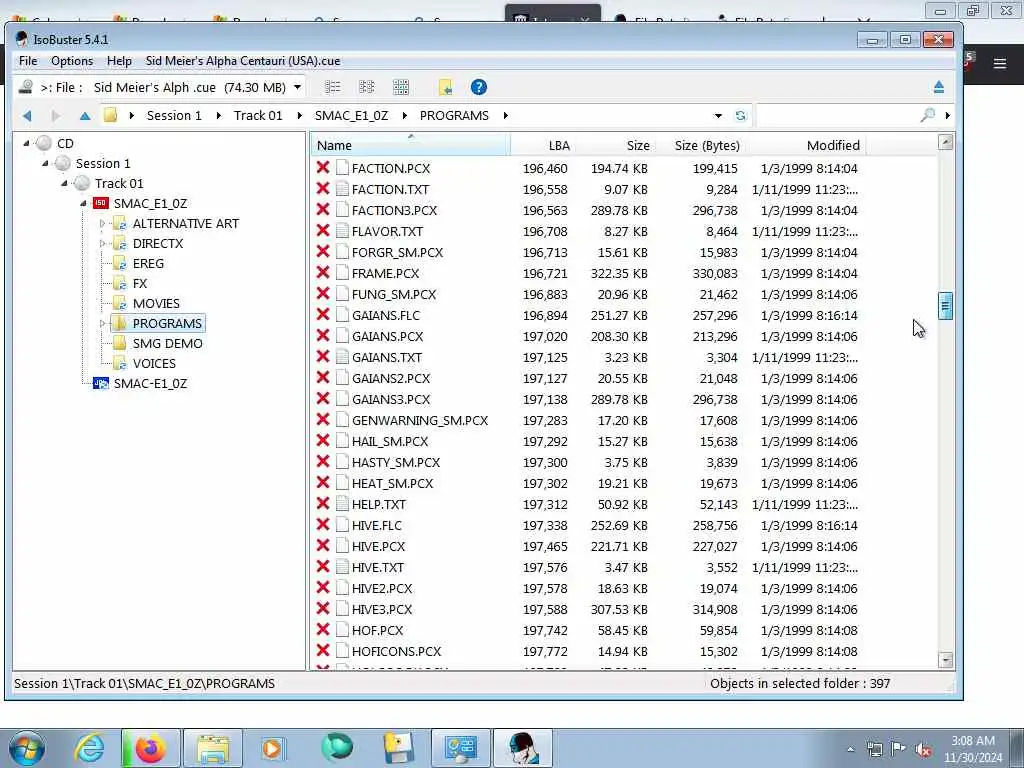Select the EREG folder in the tree
Image resolution: width=1024 pixels, height=768 pixels.
[x=148, y=263]
